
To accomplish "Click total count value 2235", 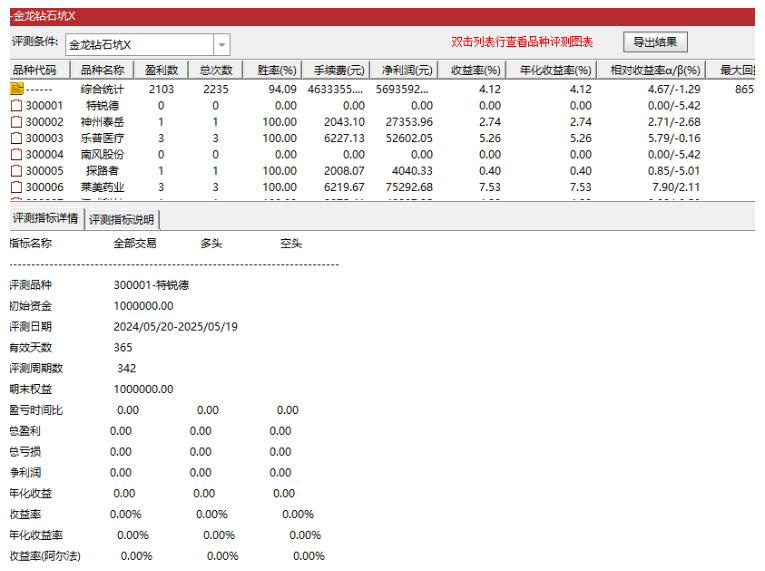I will click(216, 89).
